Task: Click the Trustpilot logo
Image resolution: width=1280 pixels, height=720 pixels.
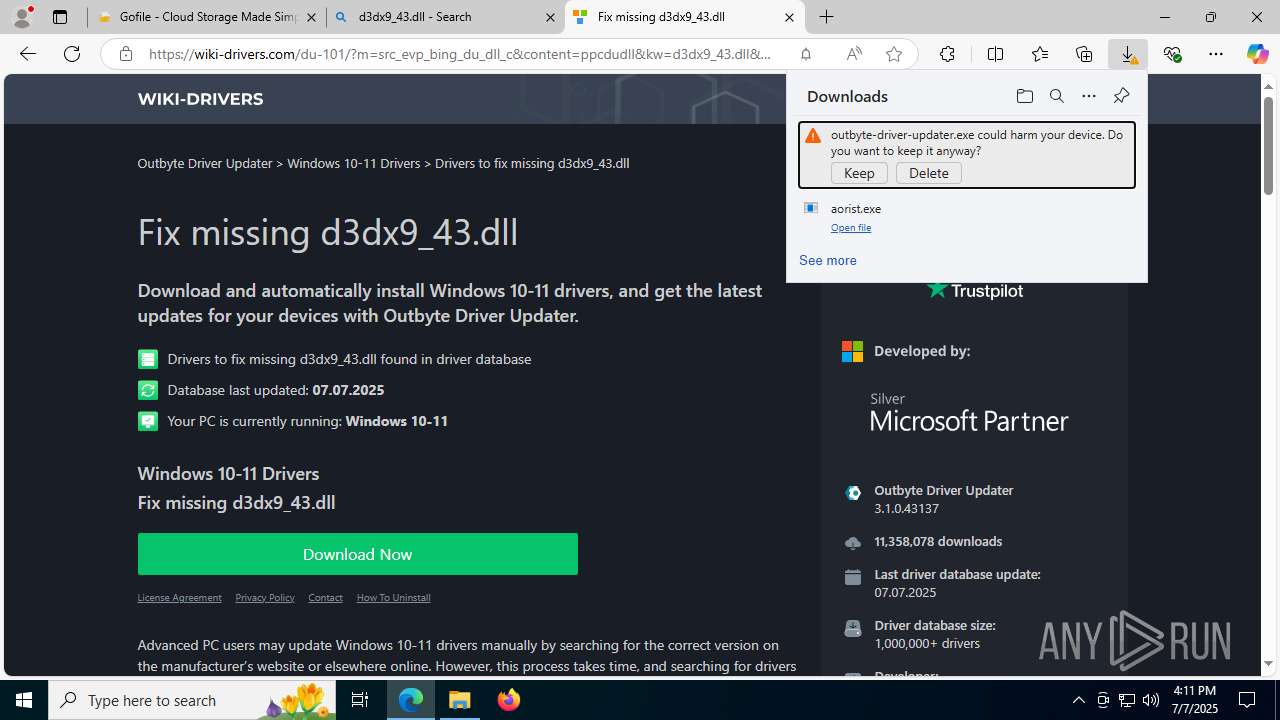Action: tap(974, 290)
